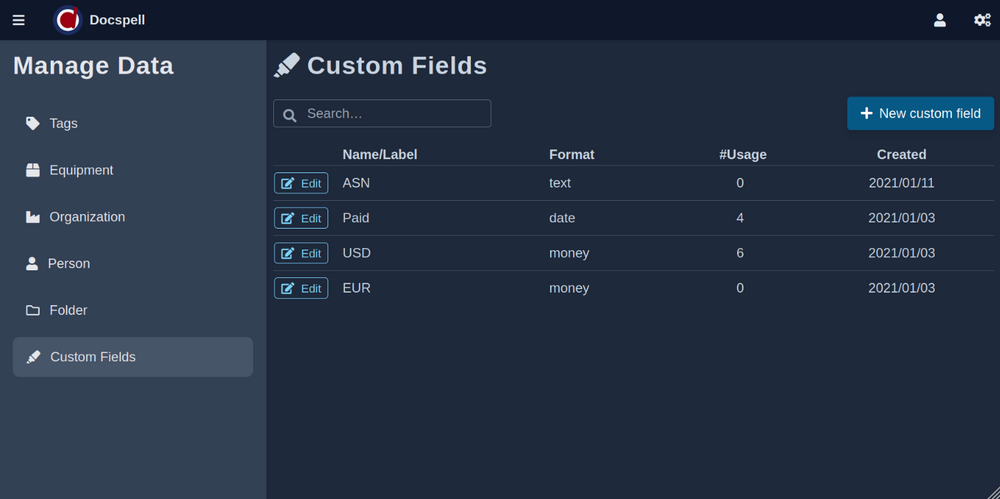The width and height of the screenshot is (1000, 499).
Task: Create a New custom field
Action: (920, 113)
